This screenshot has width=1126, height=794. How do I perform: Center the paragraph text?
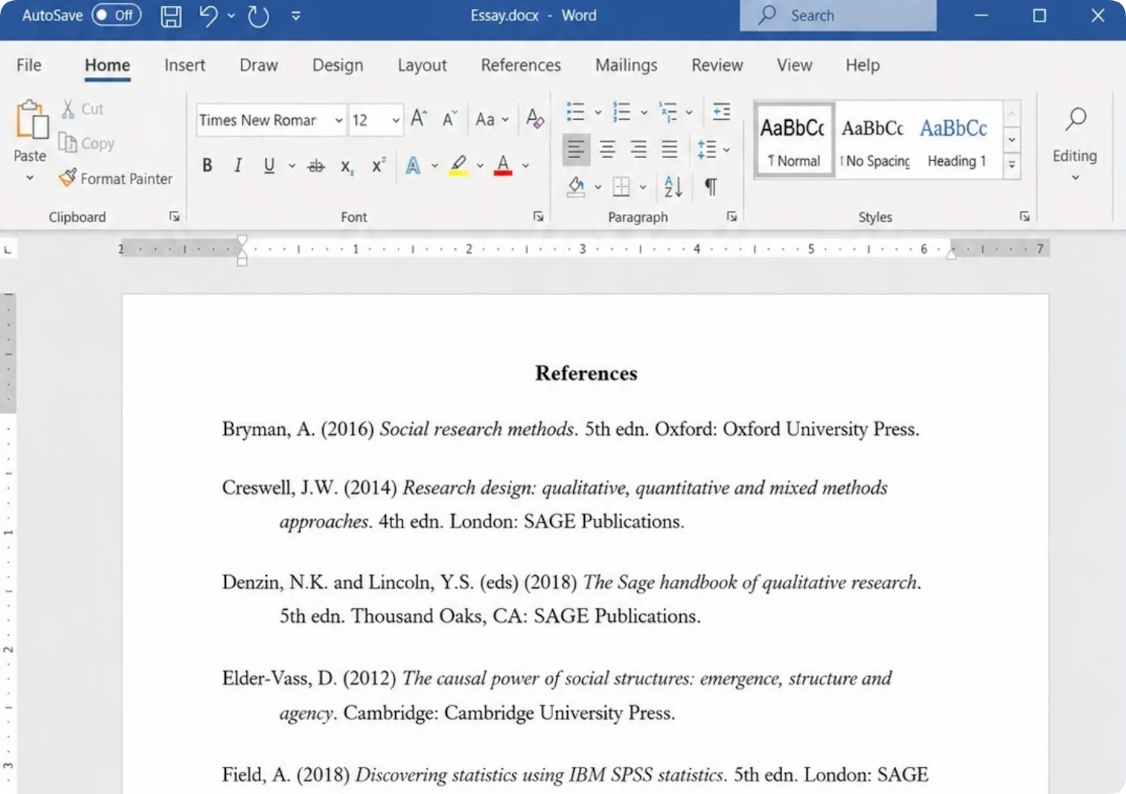click(608, 149)
